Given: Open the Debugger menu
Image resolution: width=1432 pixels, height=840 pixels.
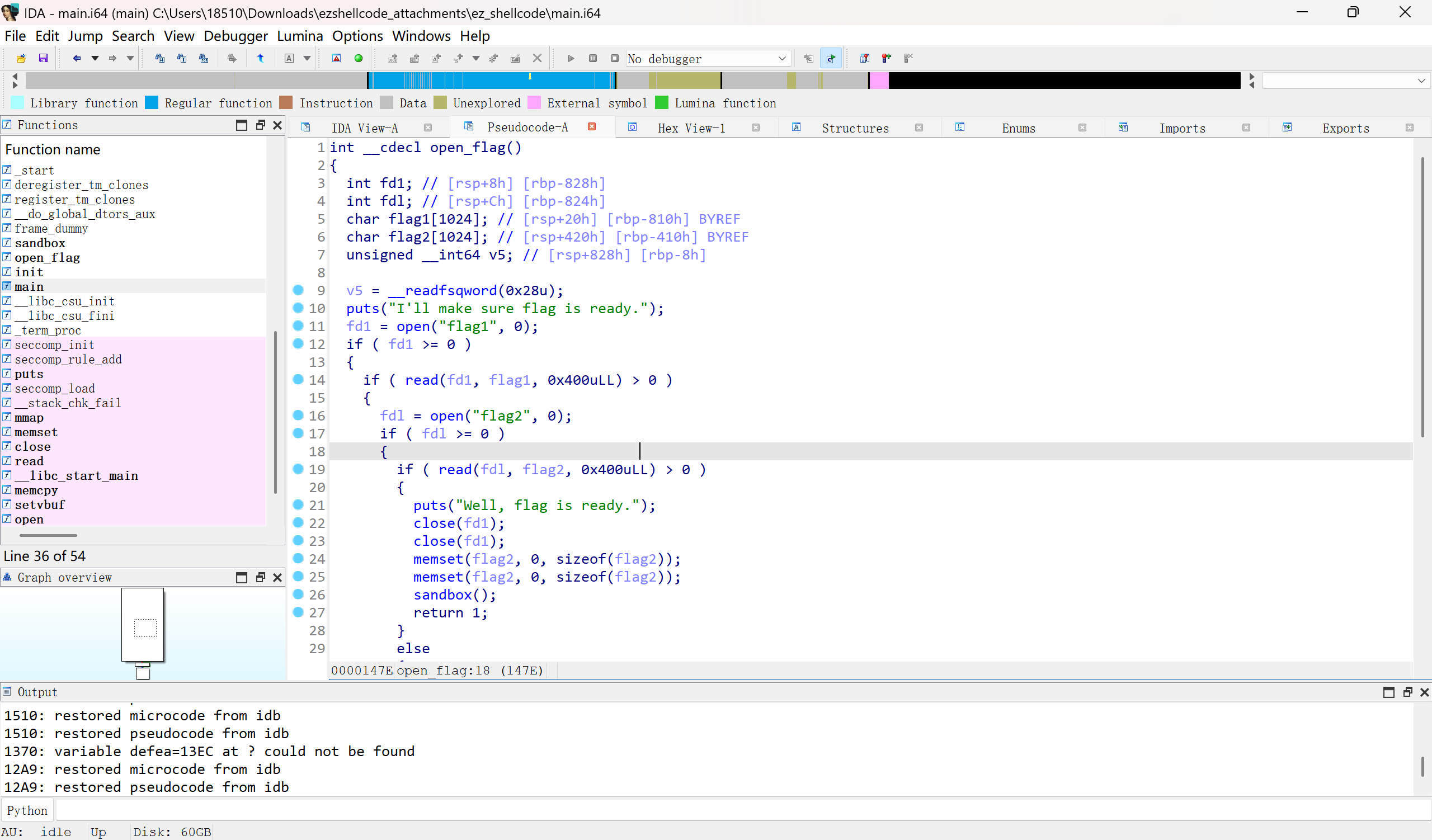Looking at the screenshot, I should [235, 36].
